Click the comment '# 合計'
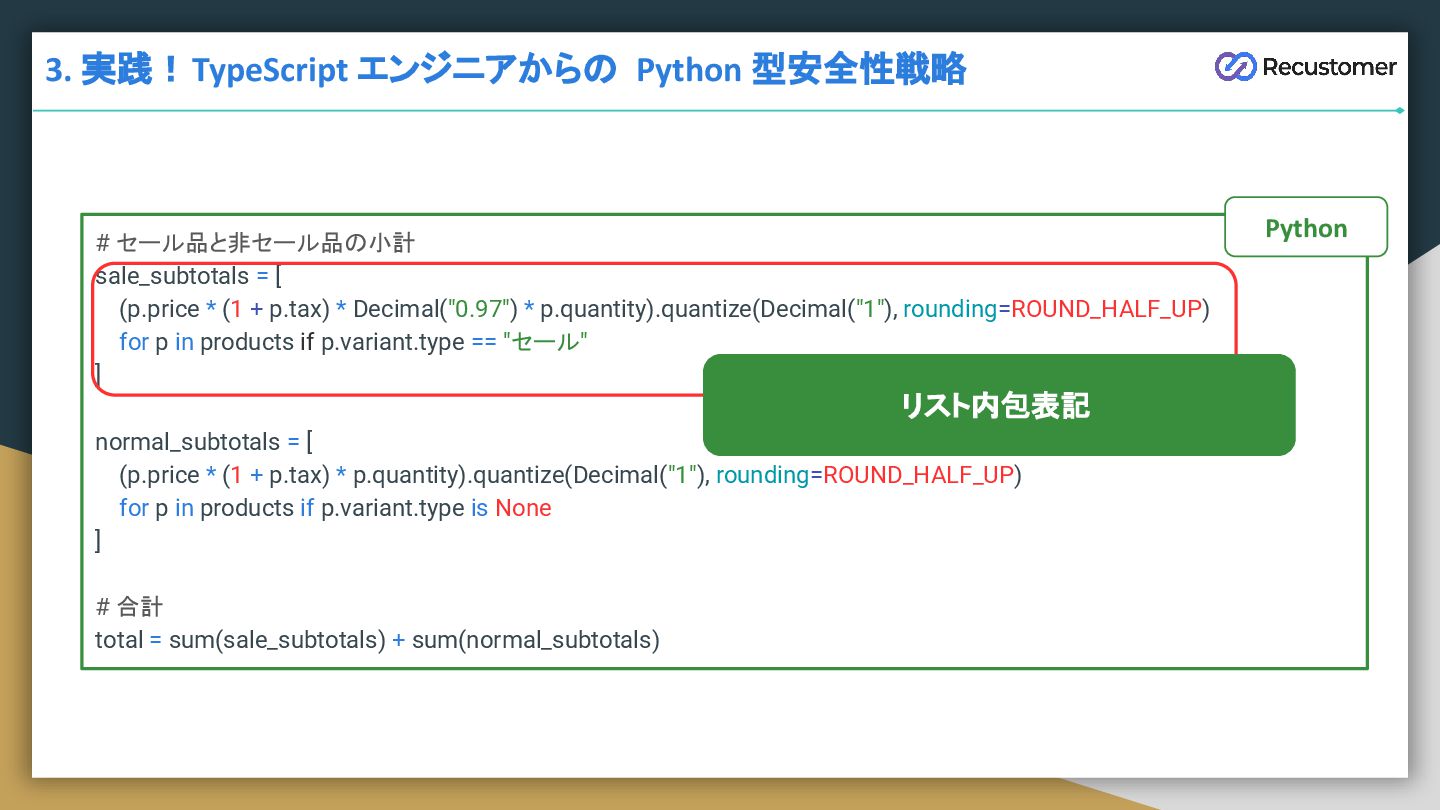 pyautogui.click(x=129, y=607)
